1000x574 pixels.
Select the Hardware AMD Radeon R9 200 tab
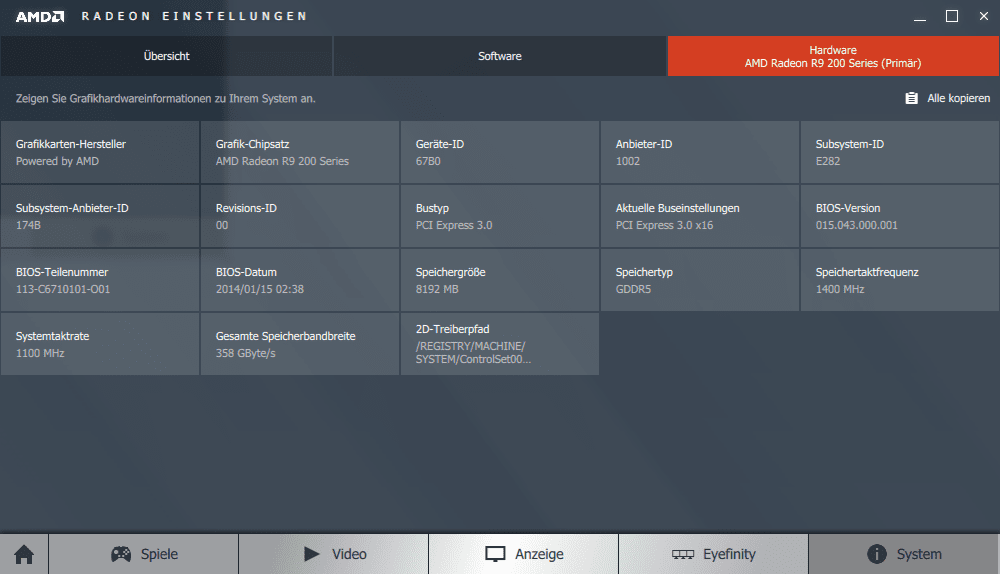point(833,56)
